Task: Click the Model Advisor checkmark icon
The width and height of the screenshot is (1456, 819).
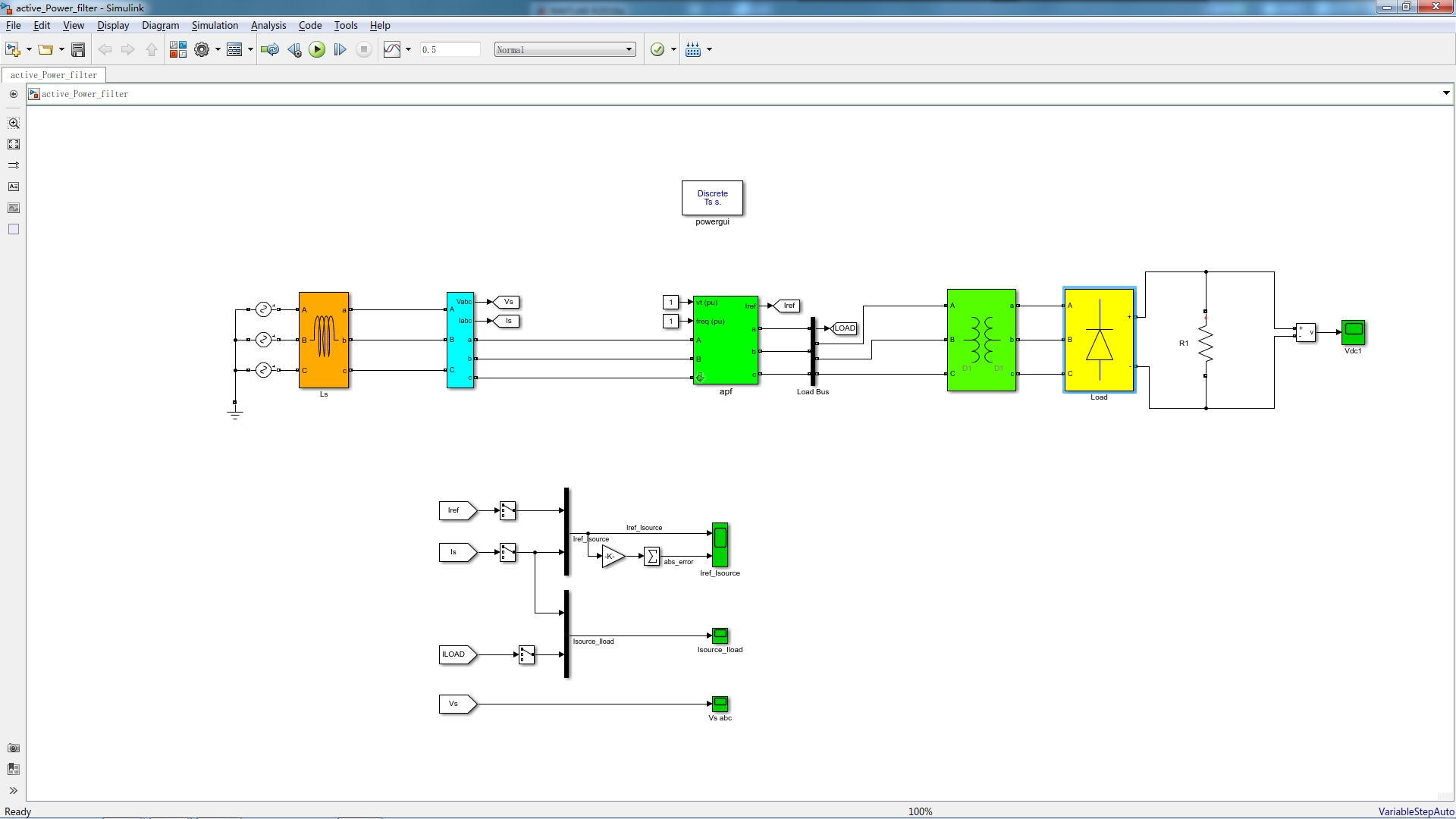Action: (657, 50)
